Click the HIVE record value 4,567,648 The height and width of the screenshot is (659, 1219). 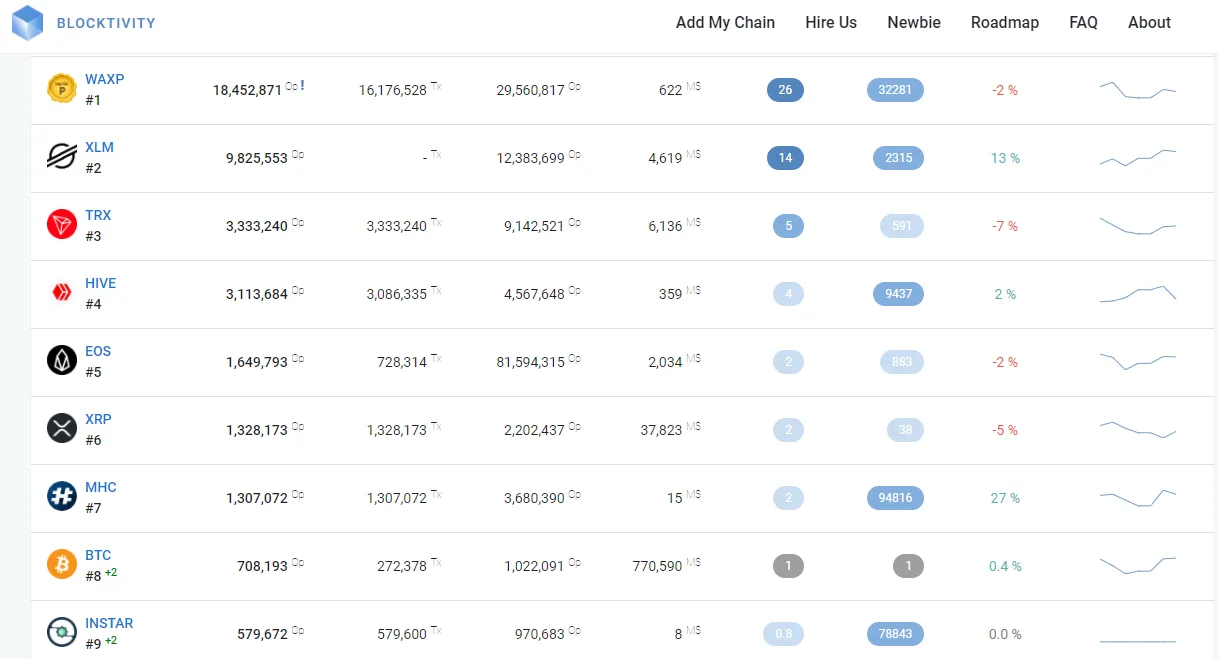(x=534, y=294)
